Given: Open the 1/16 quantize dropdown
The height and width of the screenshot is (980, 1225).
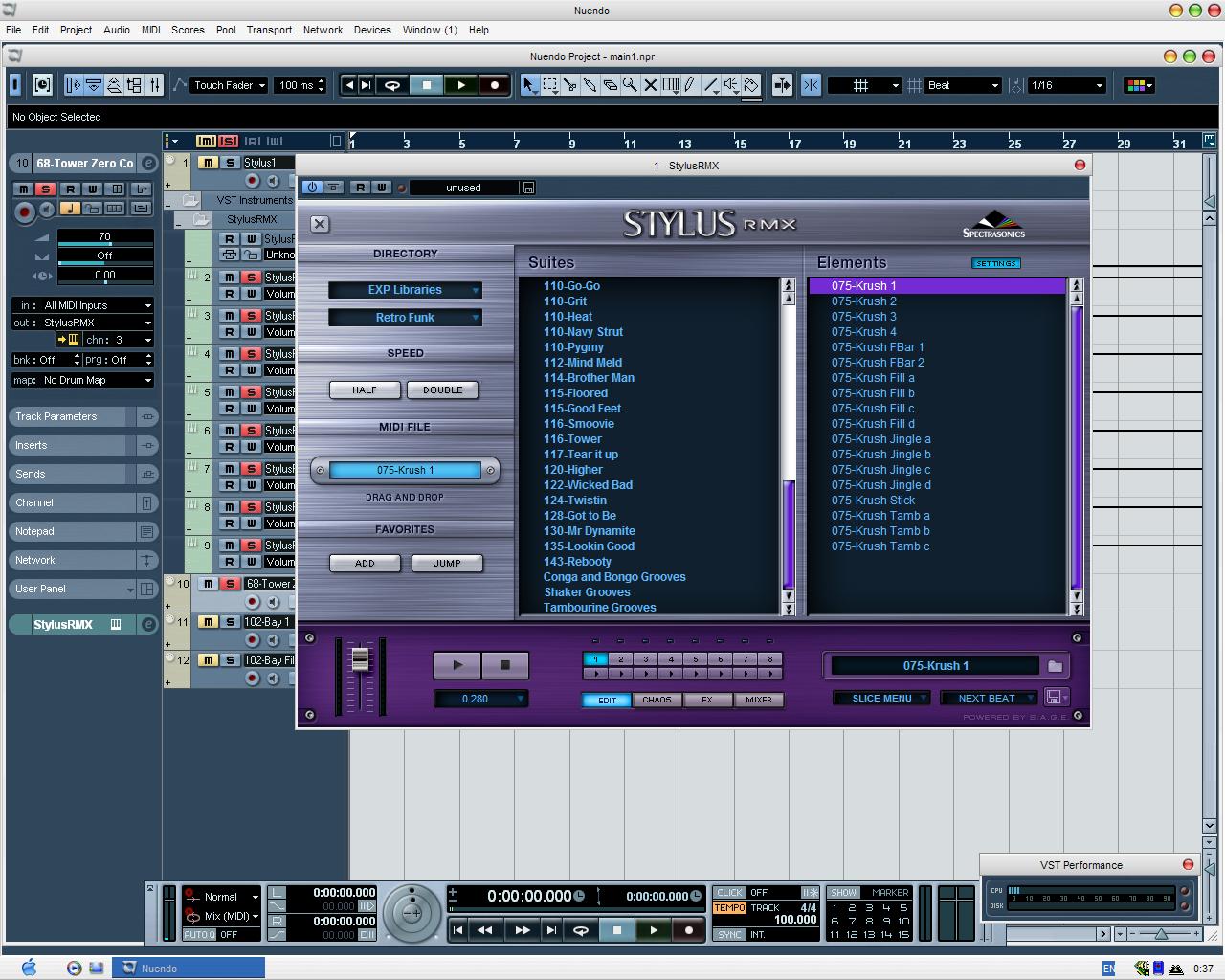Looking at the screenshot, I should tap(1067, 85).
